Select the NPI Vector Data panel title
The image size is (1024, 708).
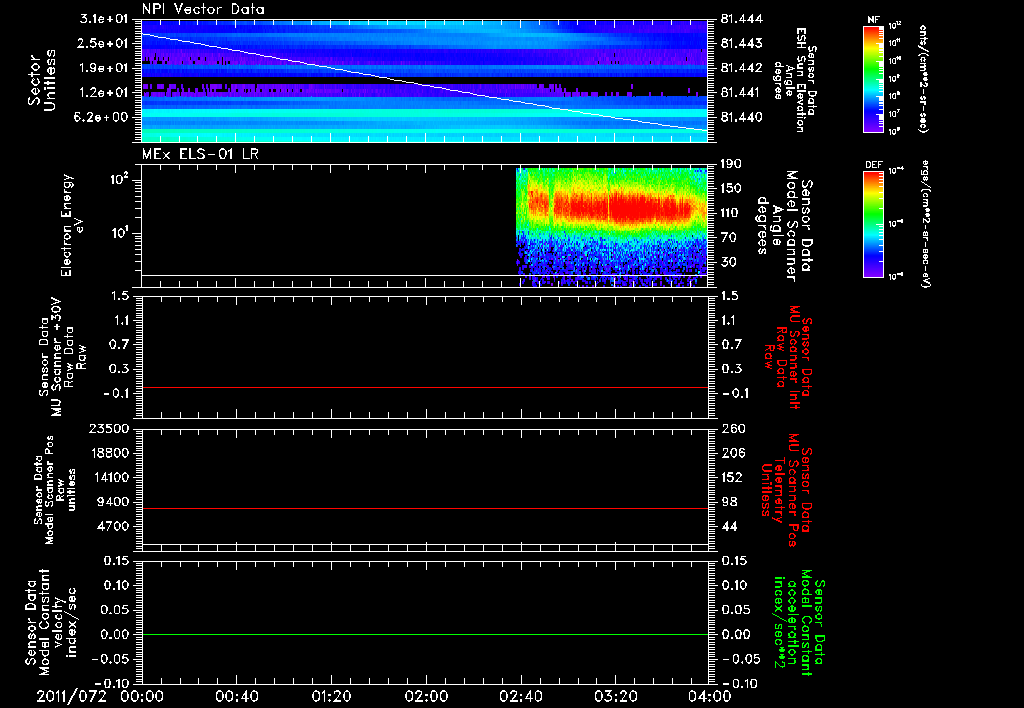coord(203,9)
